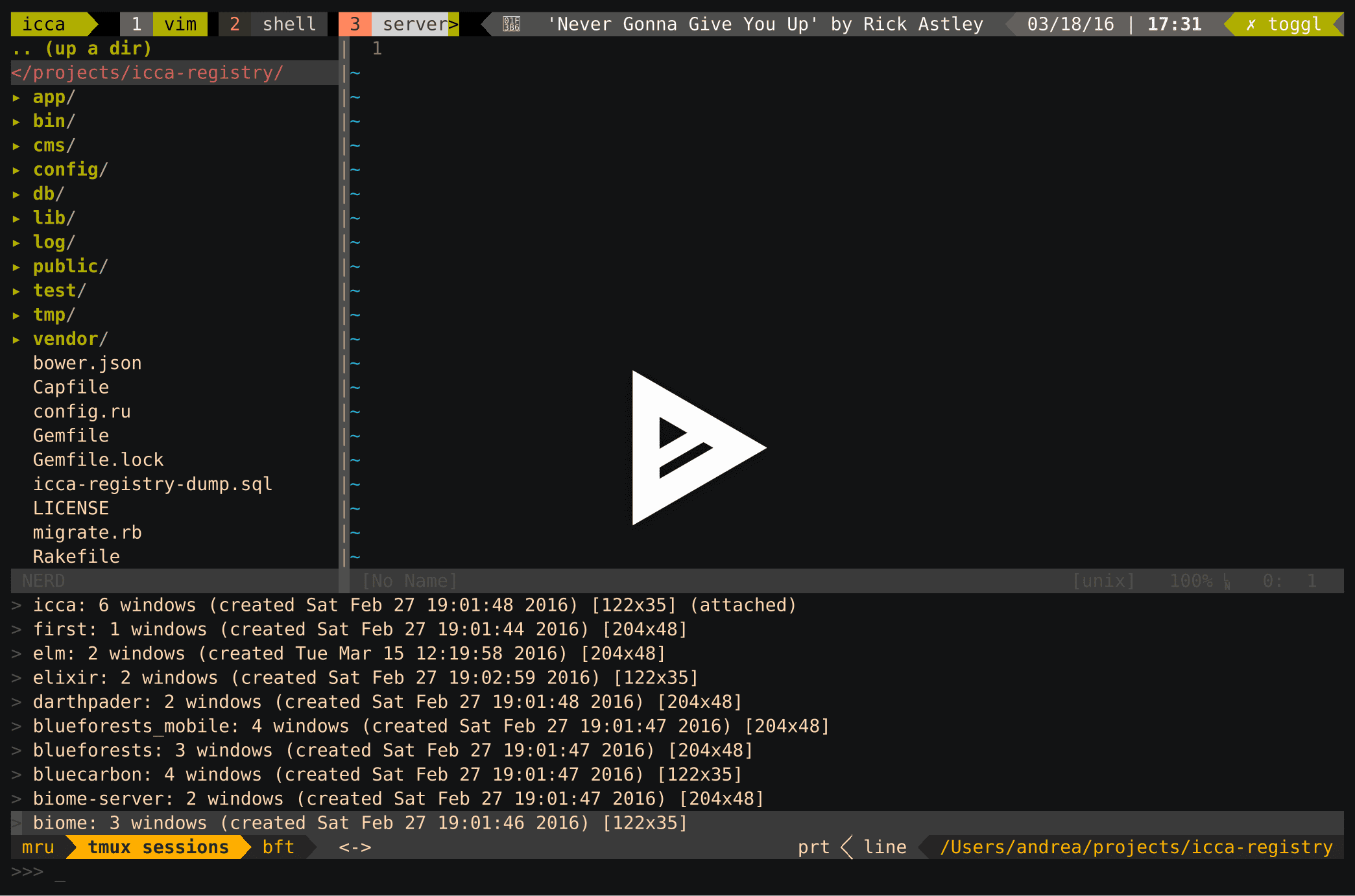Open Capfile in the tree
The width and height of the screenshot is (1355, 896).
71,388
